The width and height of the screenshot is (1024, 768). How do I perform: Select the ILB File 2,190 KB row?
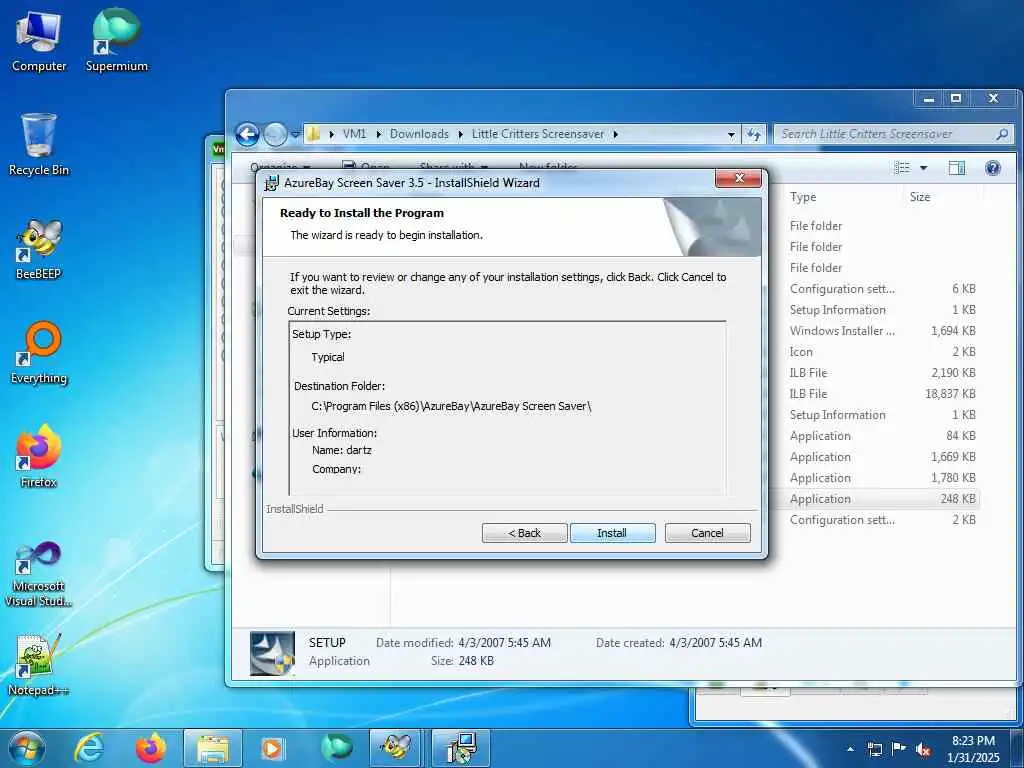(x=882, y=372)
